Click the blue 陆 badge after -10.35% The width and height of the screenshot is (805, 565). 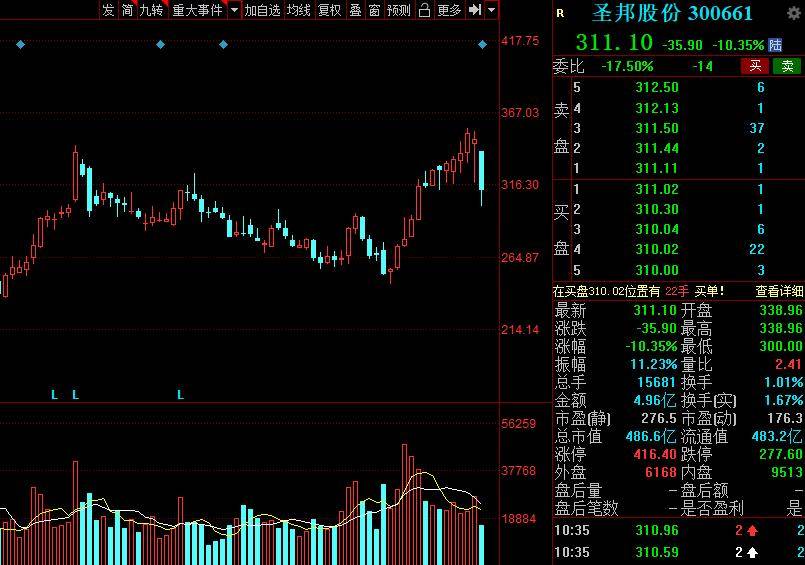tap(775, 45)
